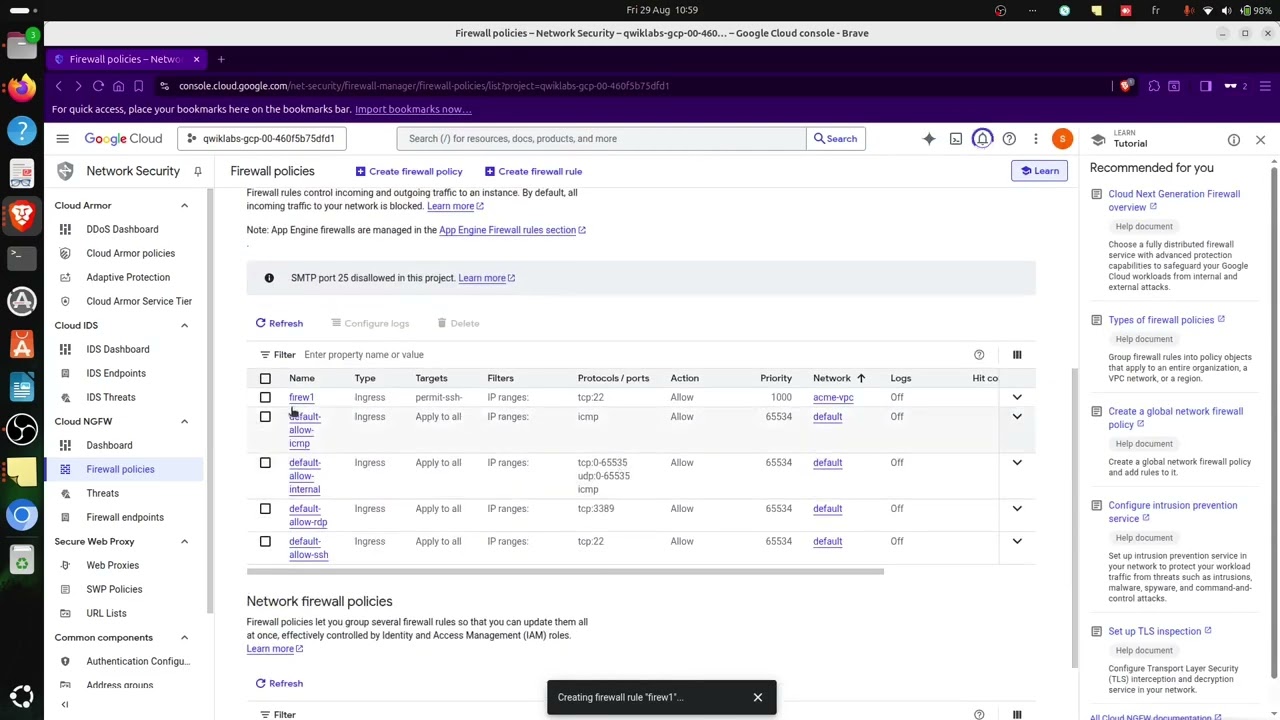Toggle select-all checkbox in table header

[x=265, y=379]
